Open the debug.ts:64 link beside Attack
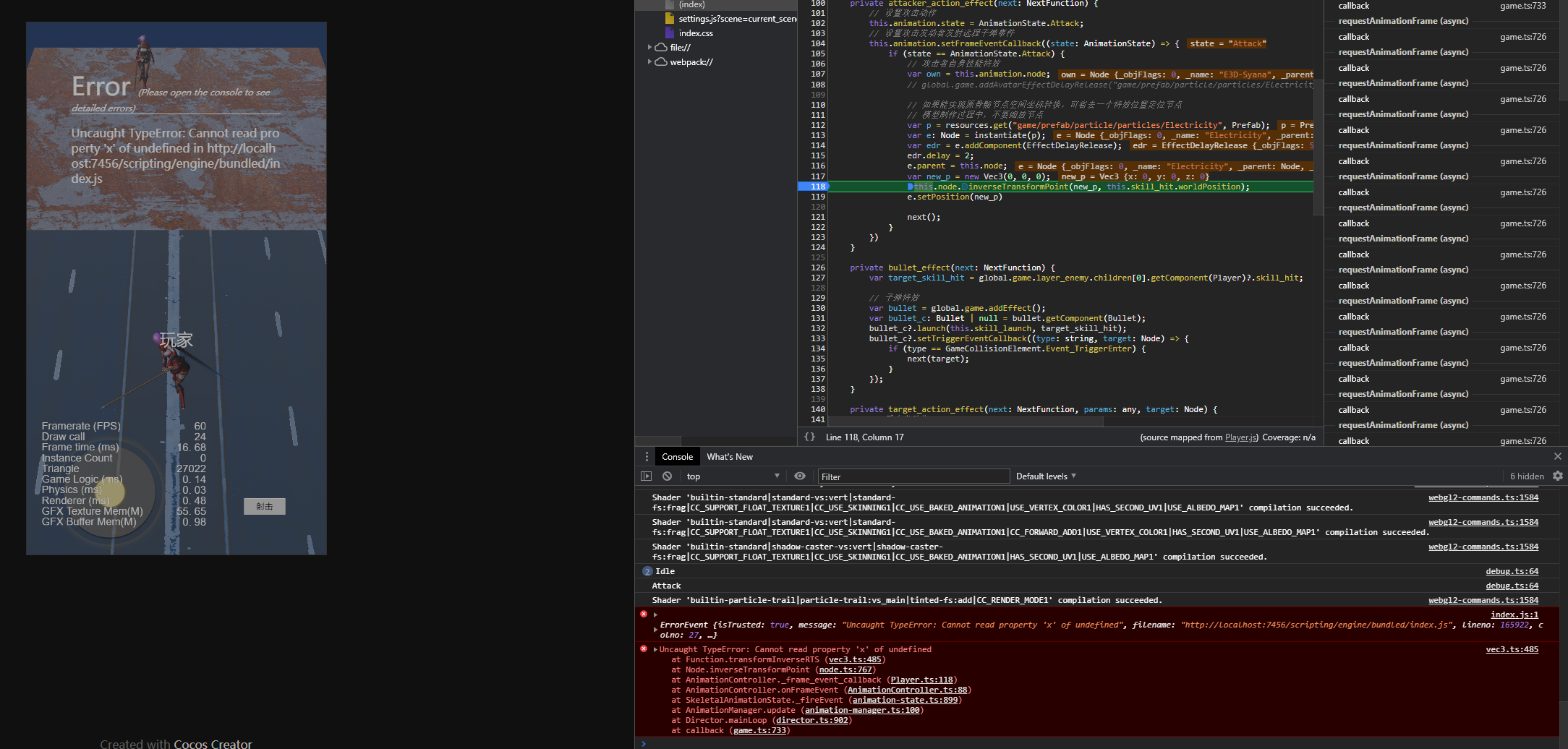The height and width of the screenshot is (749, 1568). coord(1512,586)
